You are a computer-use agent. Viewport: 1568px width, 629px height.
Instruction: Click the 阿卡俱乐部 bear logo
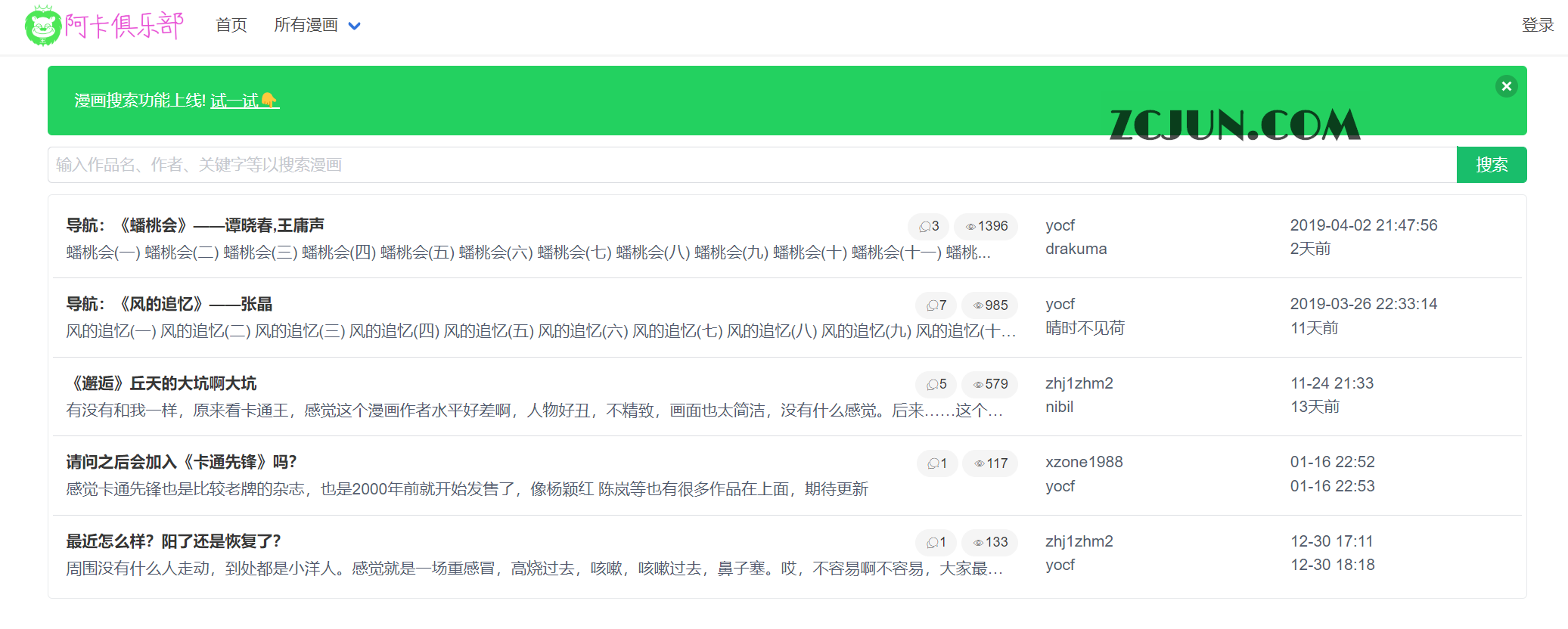43,26
